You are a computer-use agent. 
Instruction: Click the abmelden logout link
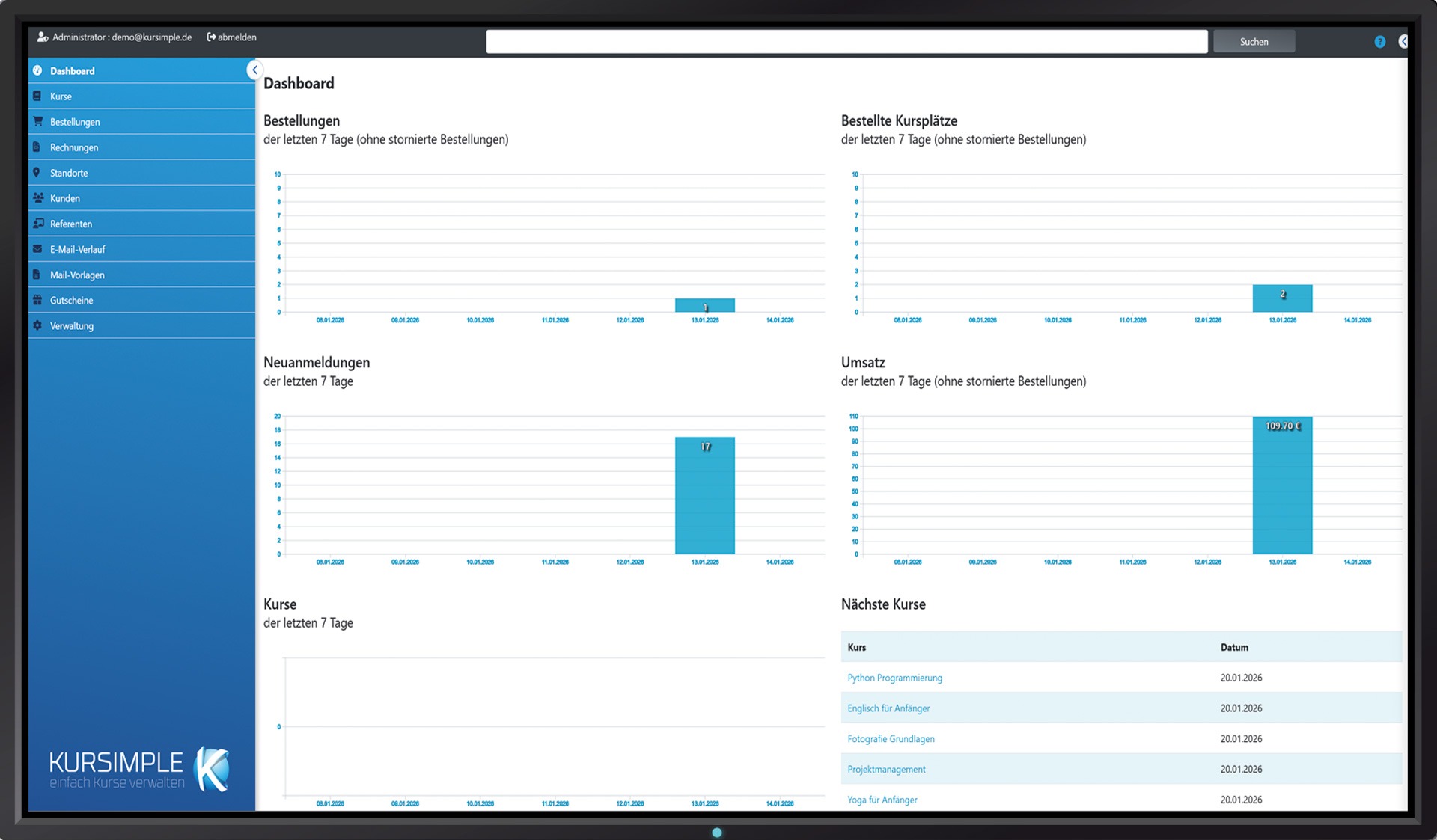click(232, 37)
